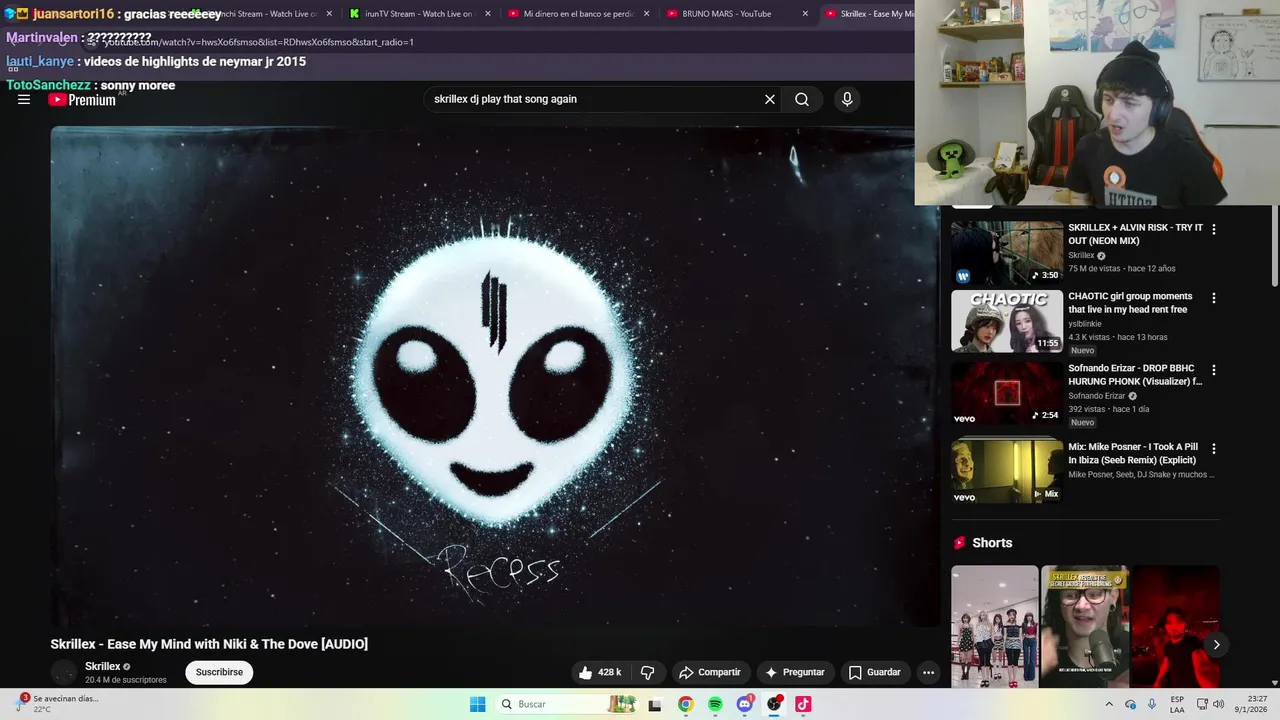Clear the search box with X

[770, 99]
